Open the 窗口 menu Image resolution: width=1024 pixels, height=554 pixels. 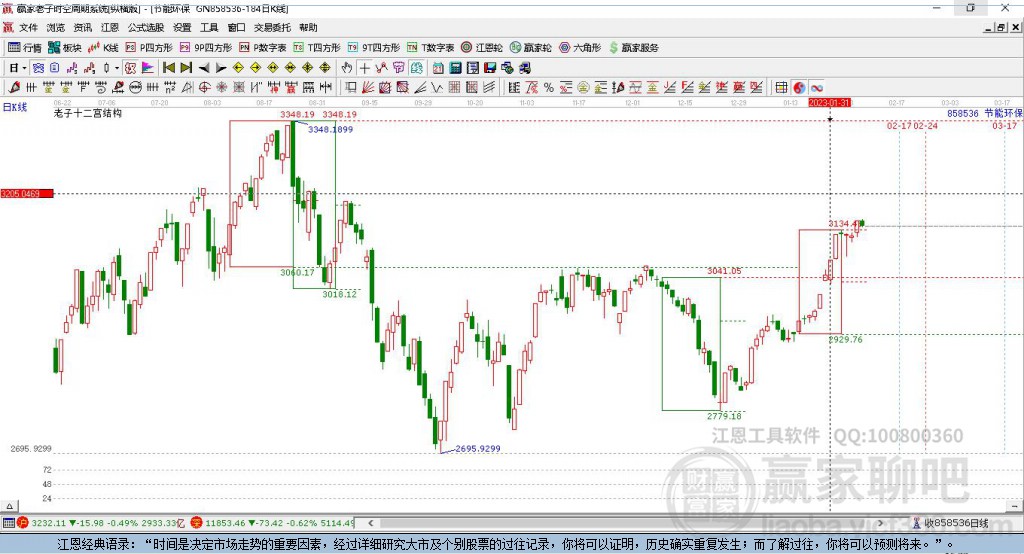(236, 27)
